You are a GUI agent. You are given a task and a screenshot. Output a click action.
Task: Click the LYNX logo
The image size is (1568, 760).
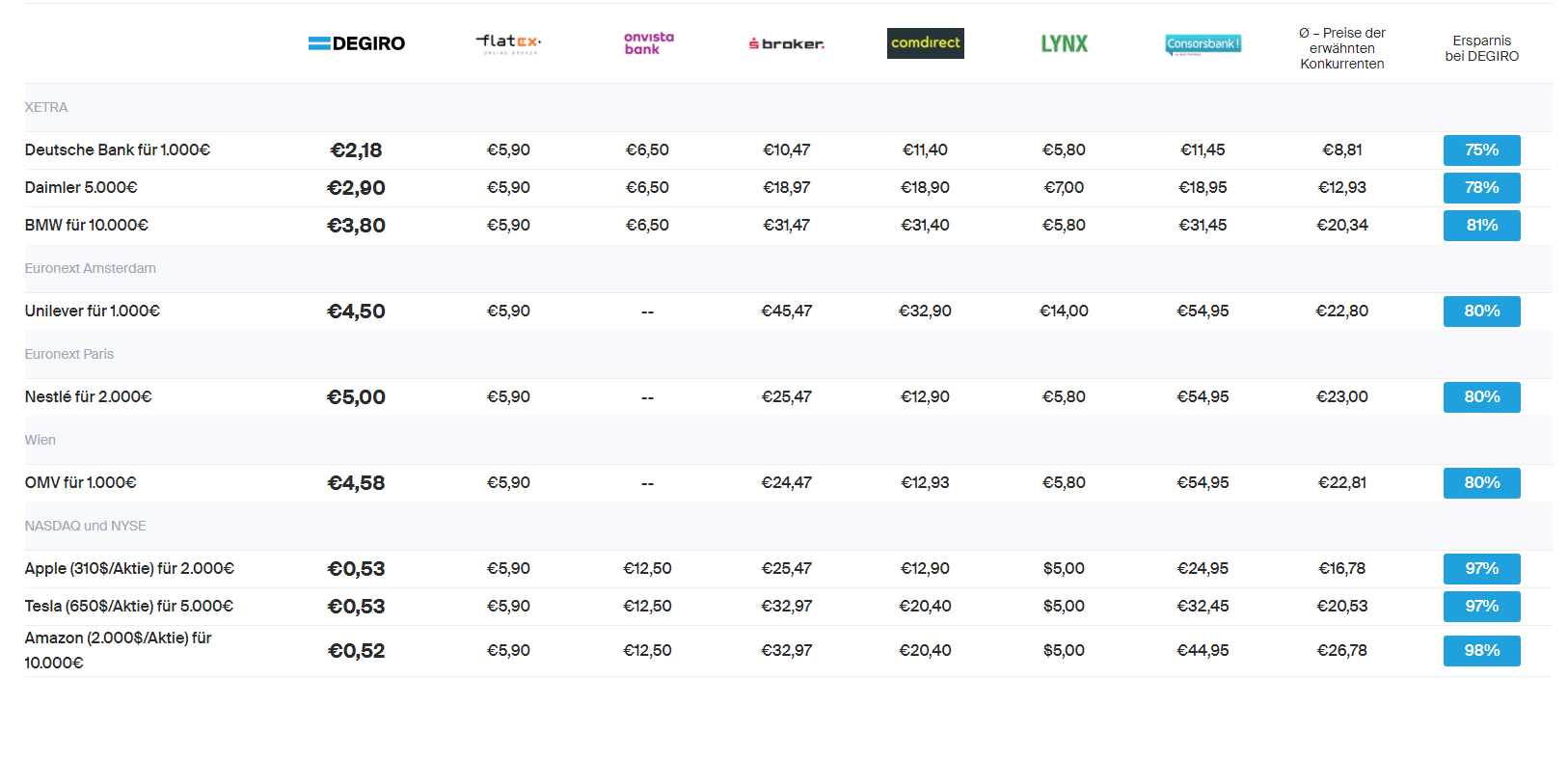click(x=1064, y=43)
